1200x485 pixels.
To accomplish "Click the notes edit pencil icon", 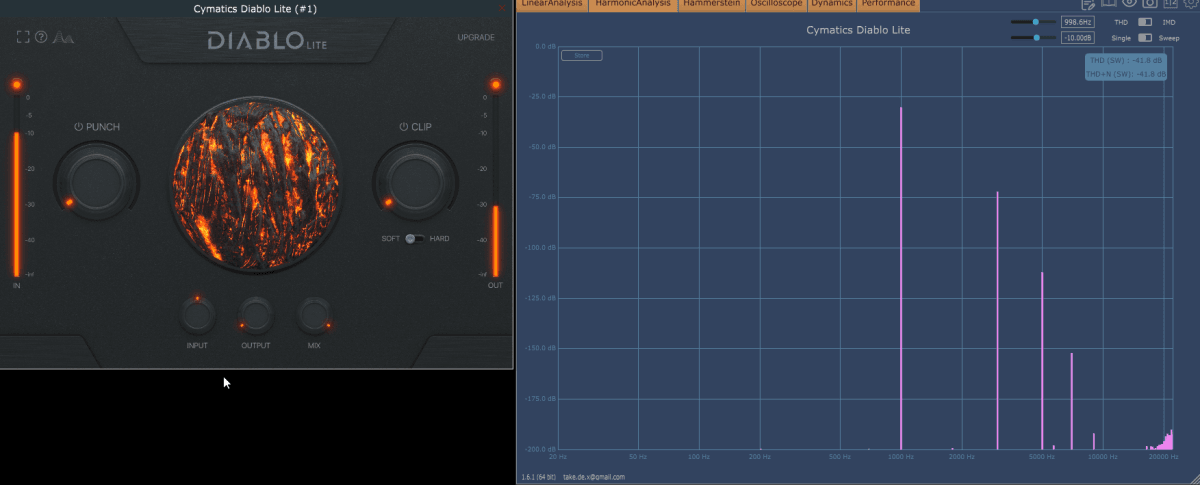I will tap(1088, 4).
